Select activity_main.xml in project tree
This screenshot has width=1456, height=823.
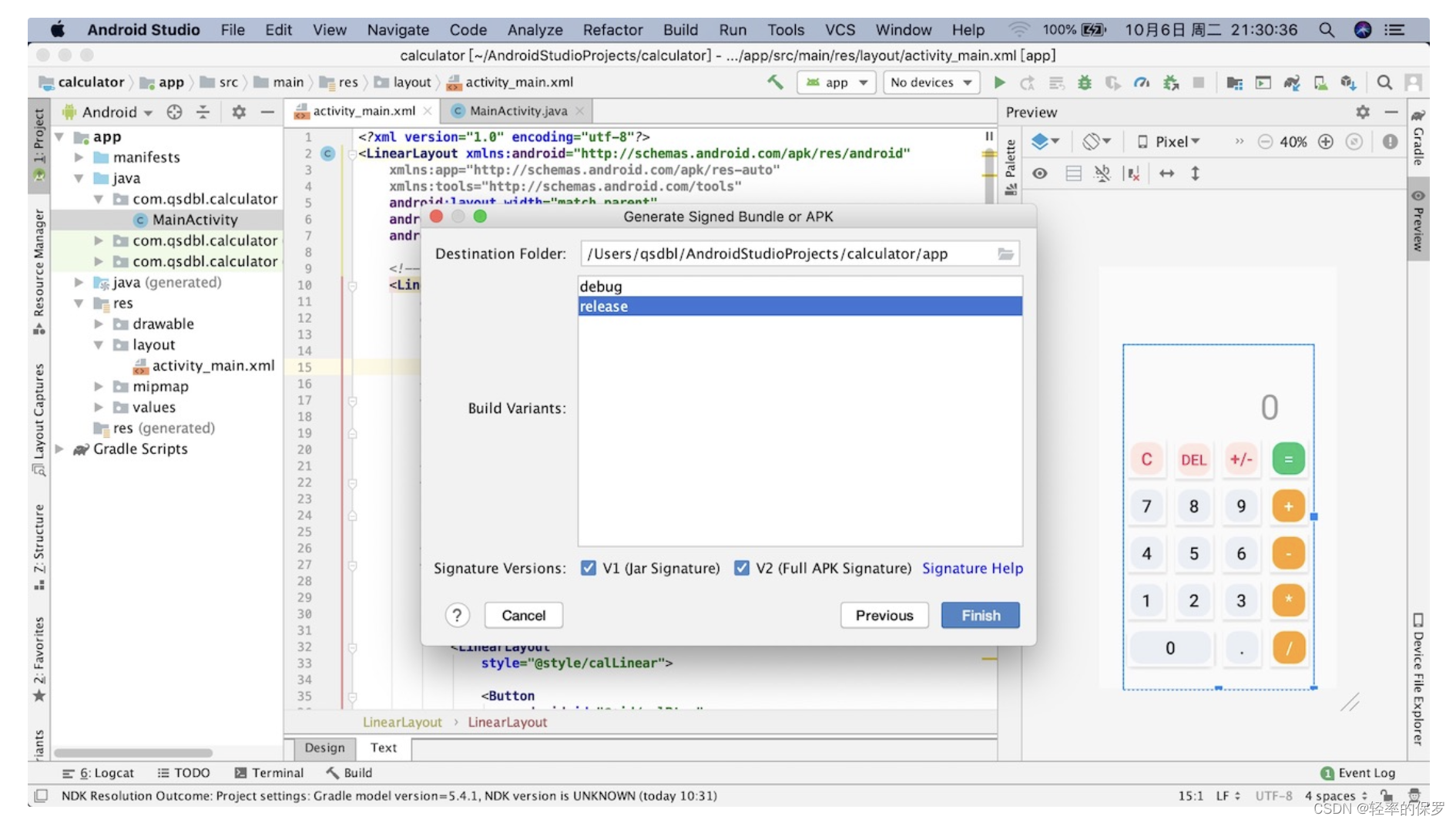pyautogui.click(x=204, y=365)
